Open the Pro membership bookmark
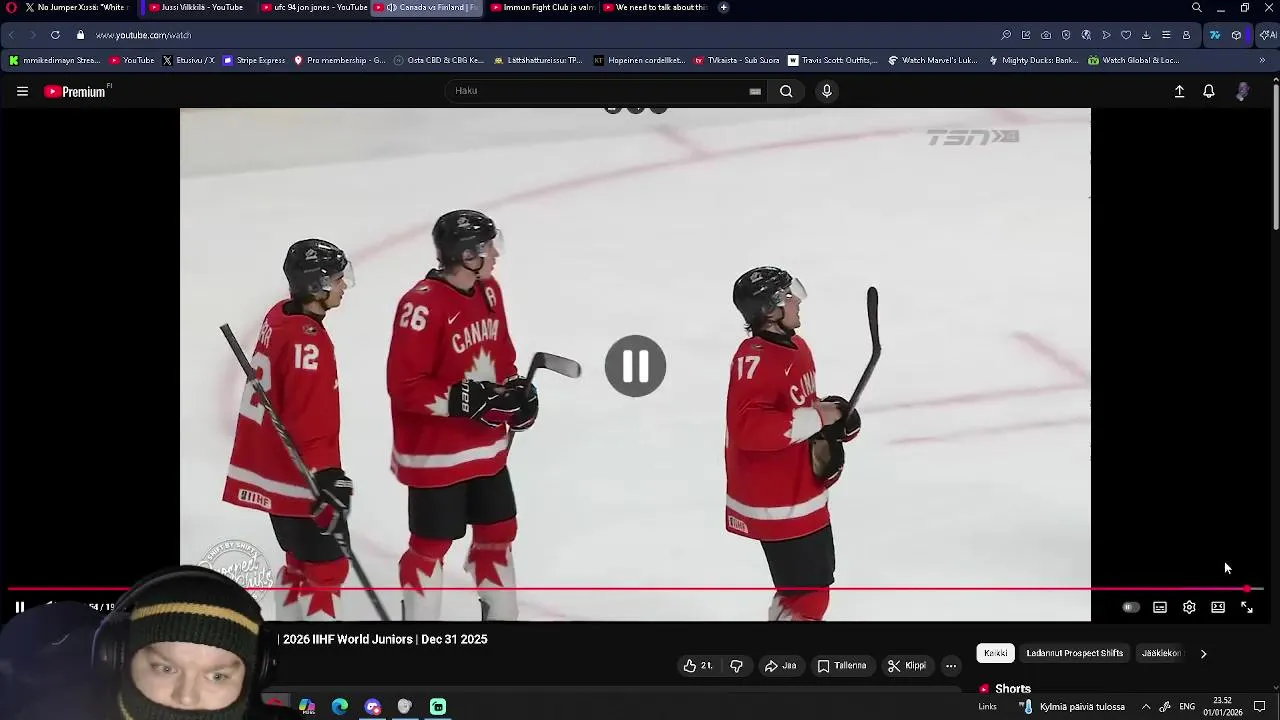Viewport: 1280px width, 720px height. pos(340,60)
